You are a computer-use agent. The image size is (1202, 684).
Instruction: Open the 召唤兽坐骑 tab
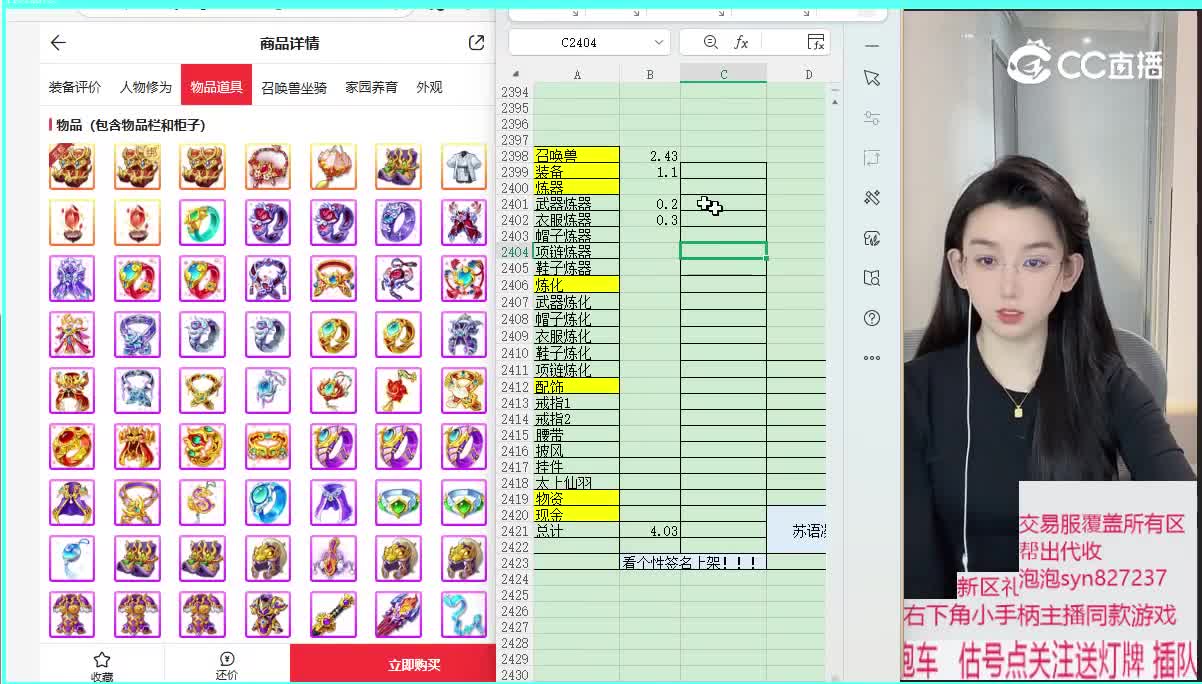coord(294,87)
